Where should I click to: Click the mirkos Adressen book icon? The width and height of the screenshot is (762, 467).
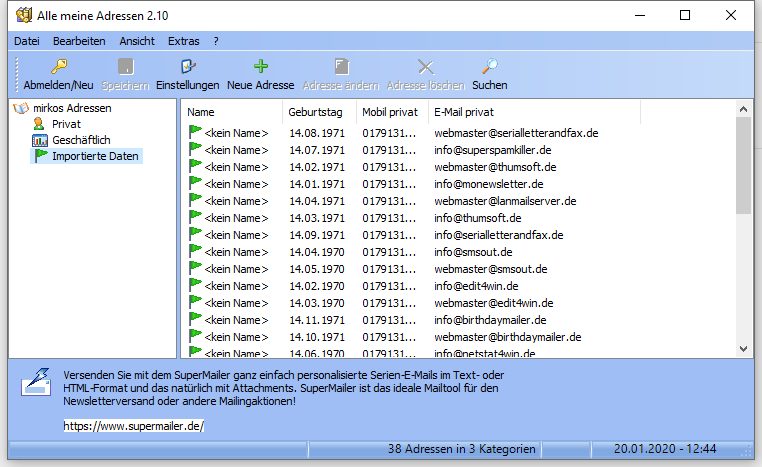click(x=21, y=108)
